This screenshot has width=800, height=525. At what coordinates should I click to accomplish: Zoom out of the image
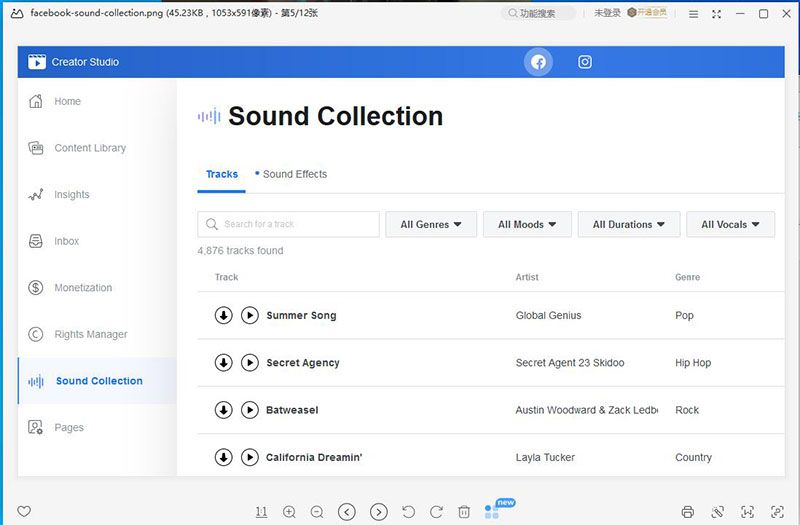click(317, 511)
